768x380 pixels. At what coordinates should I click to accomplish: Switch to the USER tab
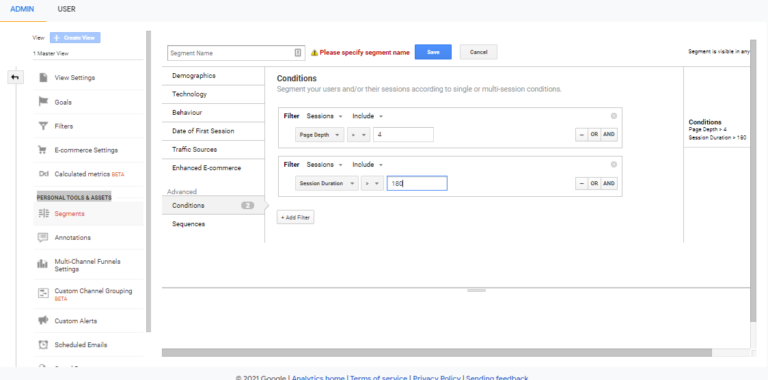click(x=67, y=9)
